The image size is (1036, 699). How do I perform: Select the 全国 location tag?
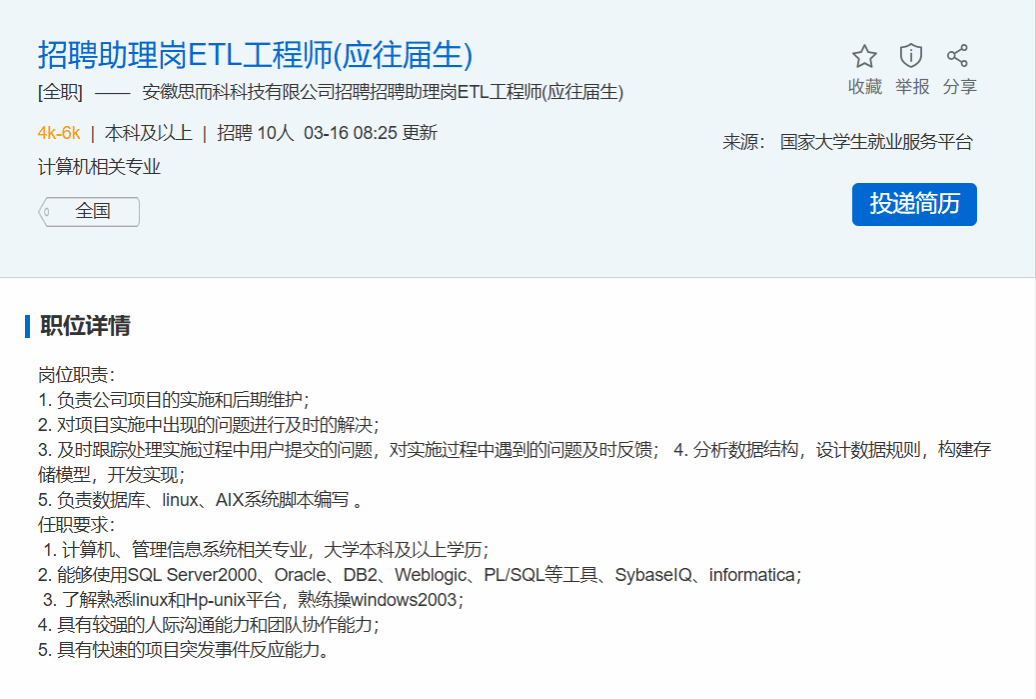point(92,212)
